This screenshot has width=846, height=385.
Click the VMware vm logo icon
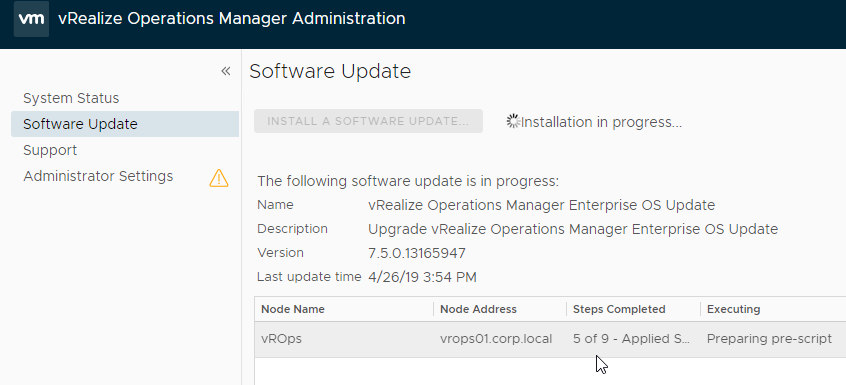pyautogui.click(x=31, y=19)
